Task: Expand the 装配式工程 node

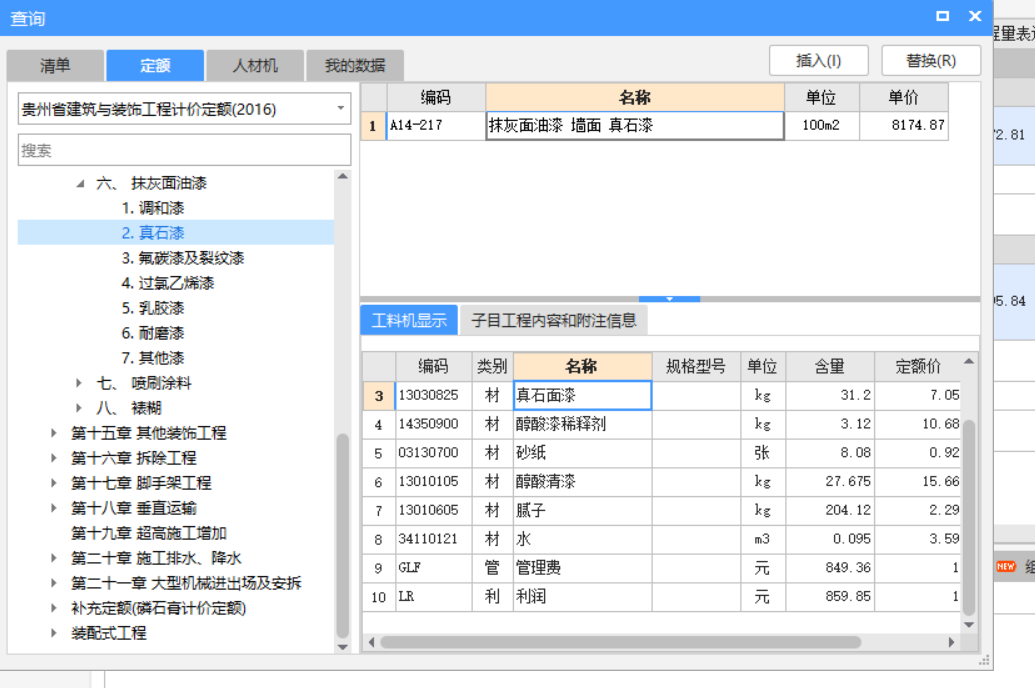Action: point(54,633)
